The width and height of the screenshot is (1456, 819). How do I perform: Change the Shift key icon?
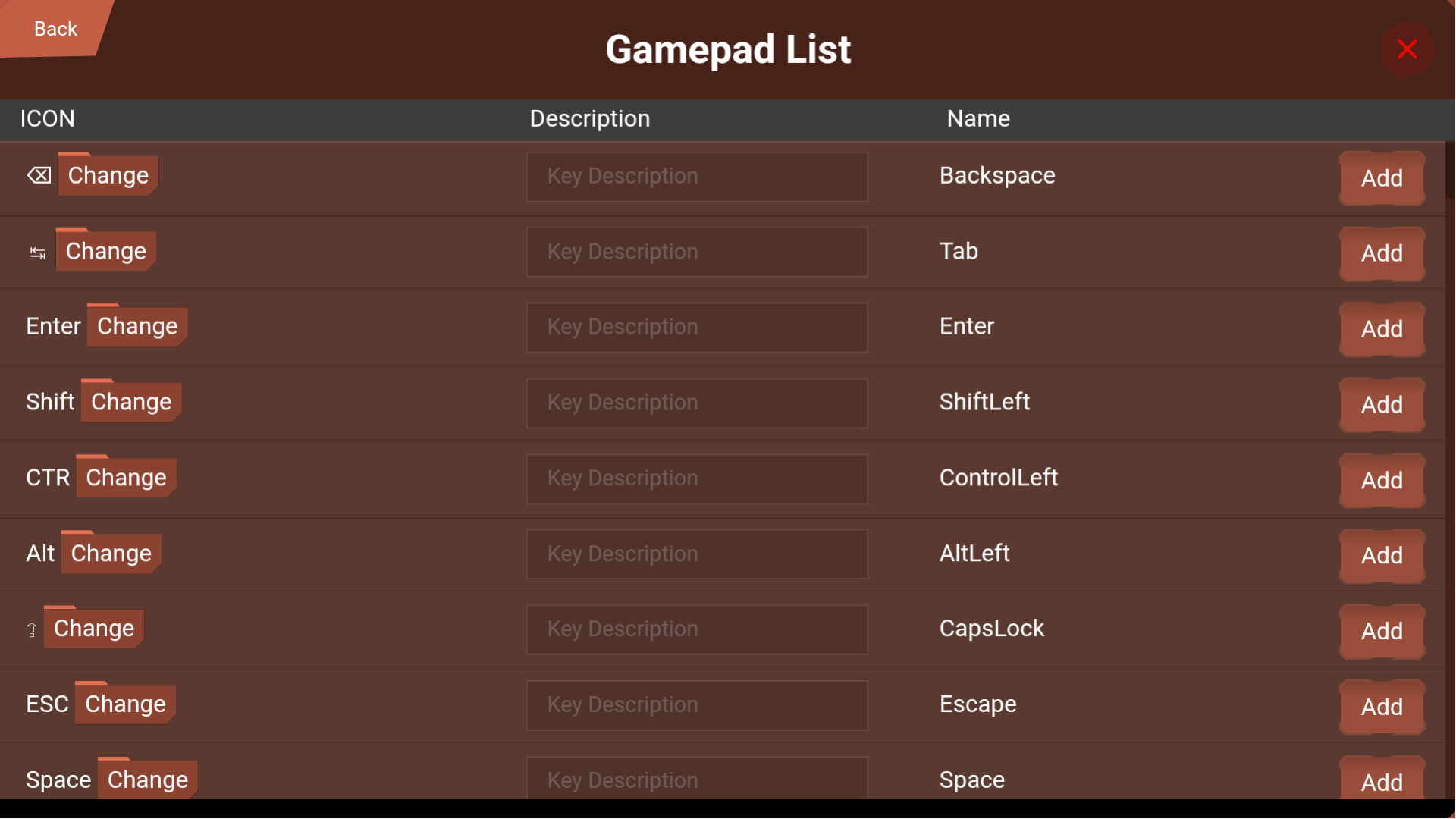click(130, 401)
